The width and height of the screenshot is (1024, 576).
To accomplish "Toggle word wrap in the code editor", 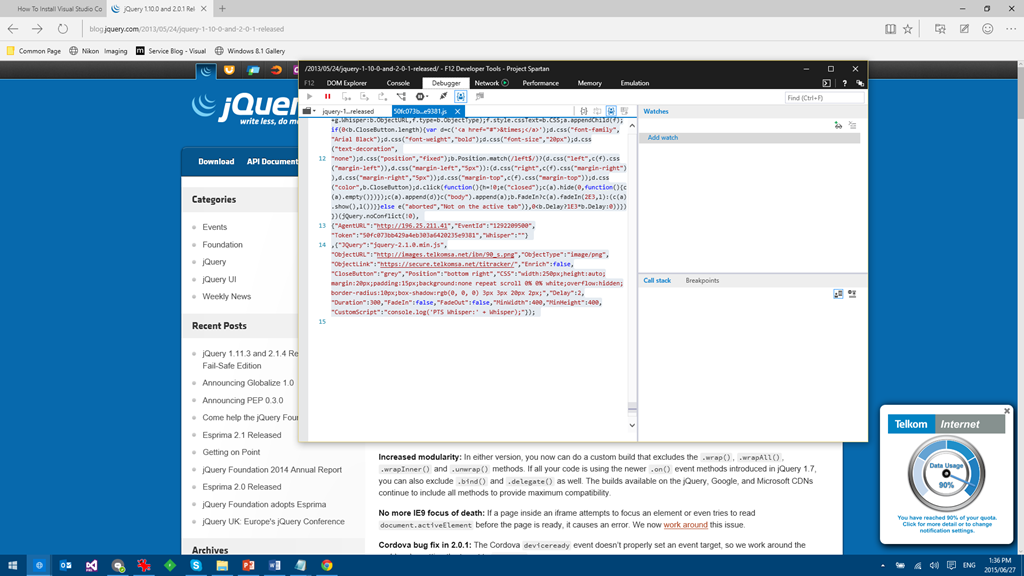I will coord(597,111).
